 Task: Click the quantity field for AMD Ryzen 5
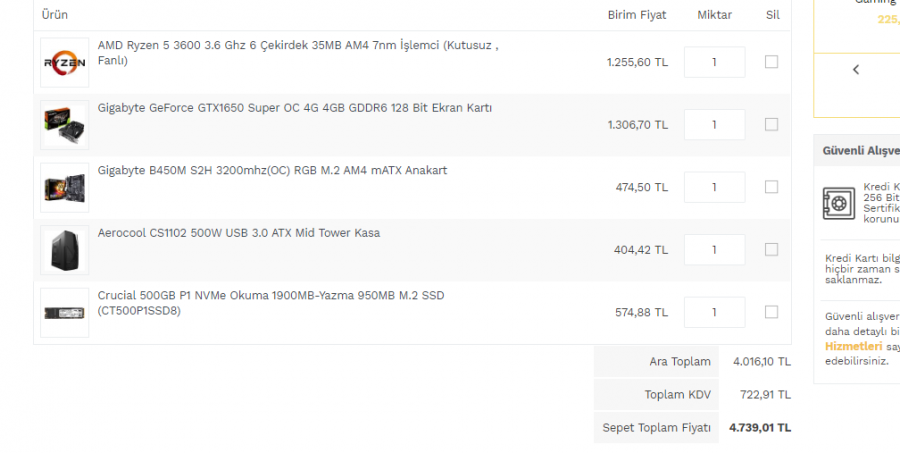pyautogui.click(x=714, y=62)
